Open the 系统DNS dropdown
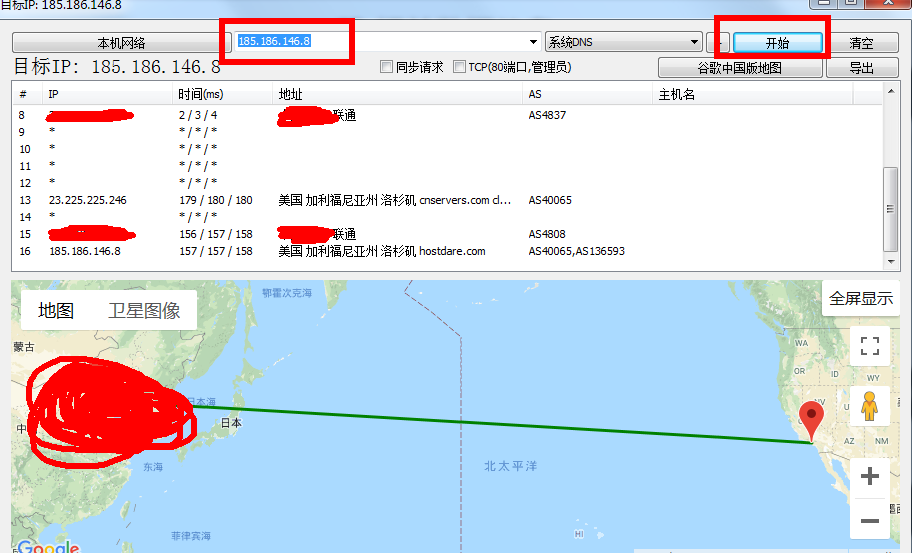Image resolution: width=912 pixels, height=553 pixels. [x=624, y=42]
